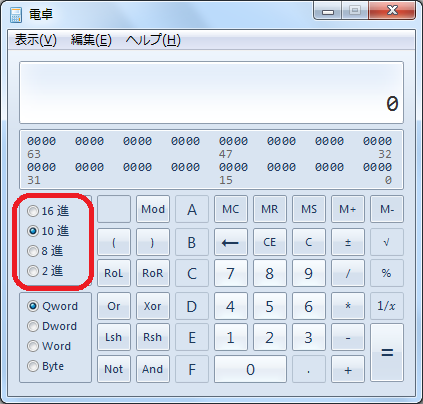This screenshot has width=423, height=404.
Task: Open the 編集(E) menu
Action: point(91,40)
